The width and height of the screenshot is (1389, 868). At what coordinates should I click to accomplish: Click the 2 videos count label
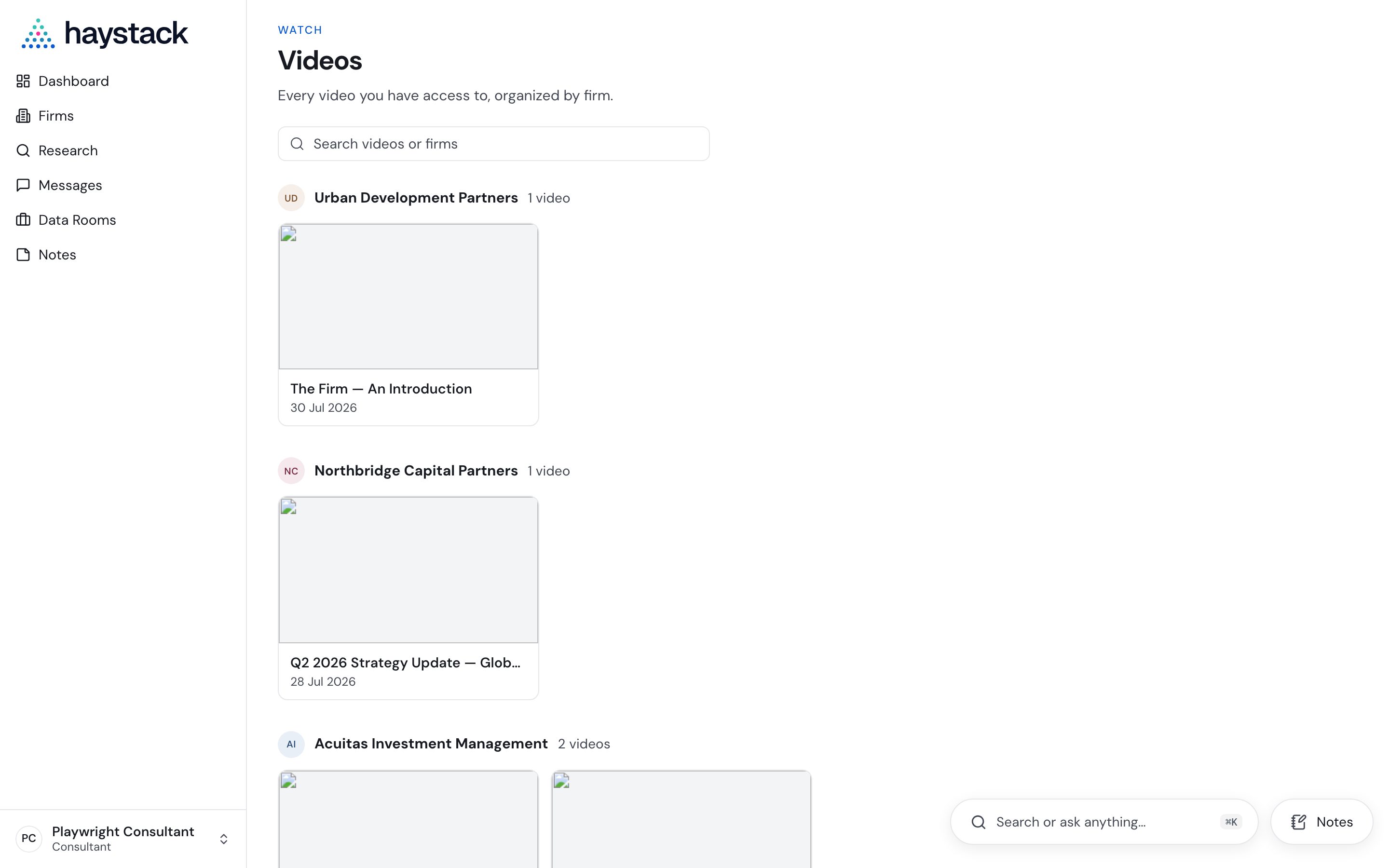point(584,744)
